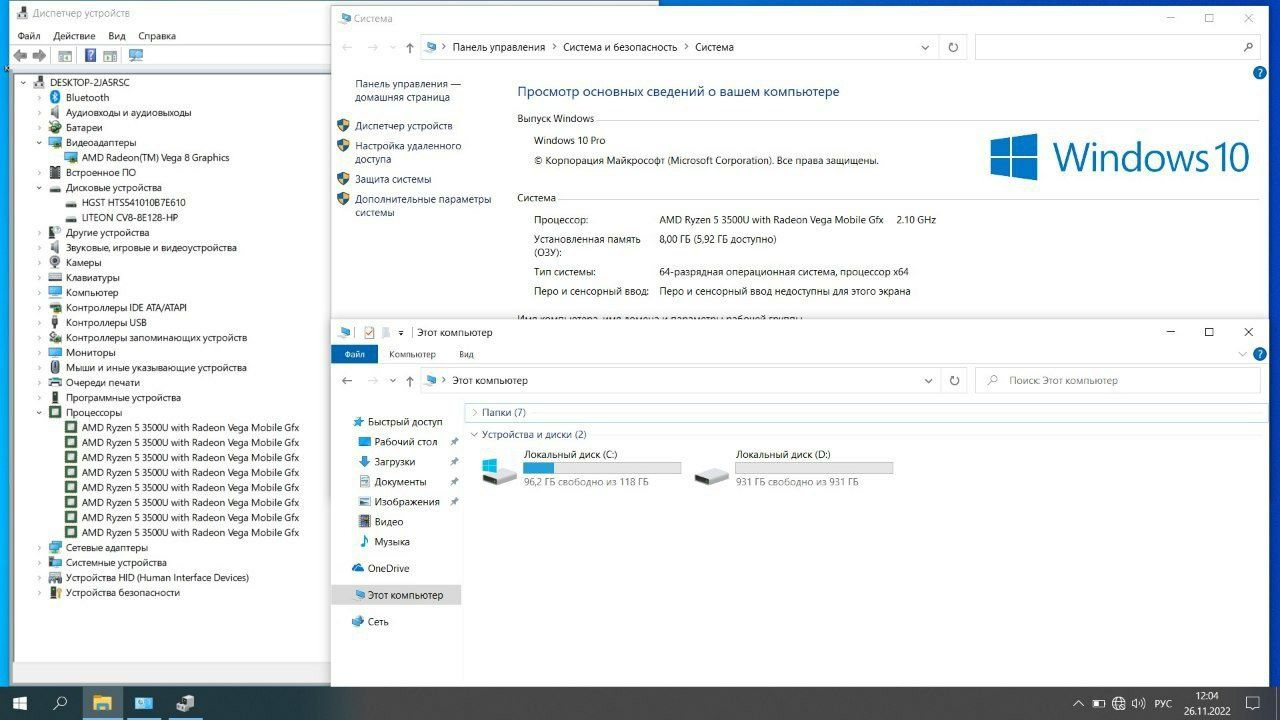Select LITEON CV8-8E128-HP disk device

130,218
